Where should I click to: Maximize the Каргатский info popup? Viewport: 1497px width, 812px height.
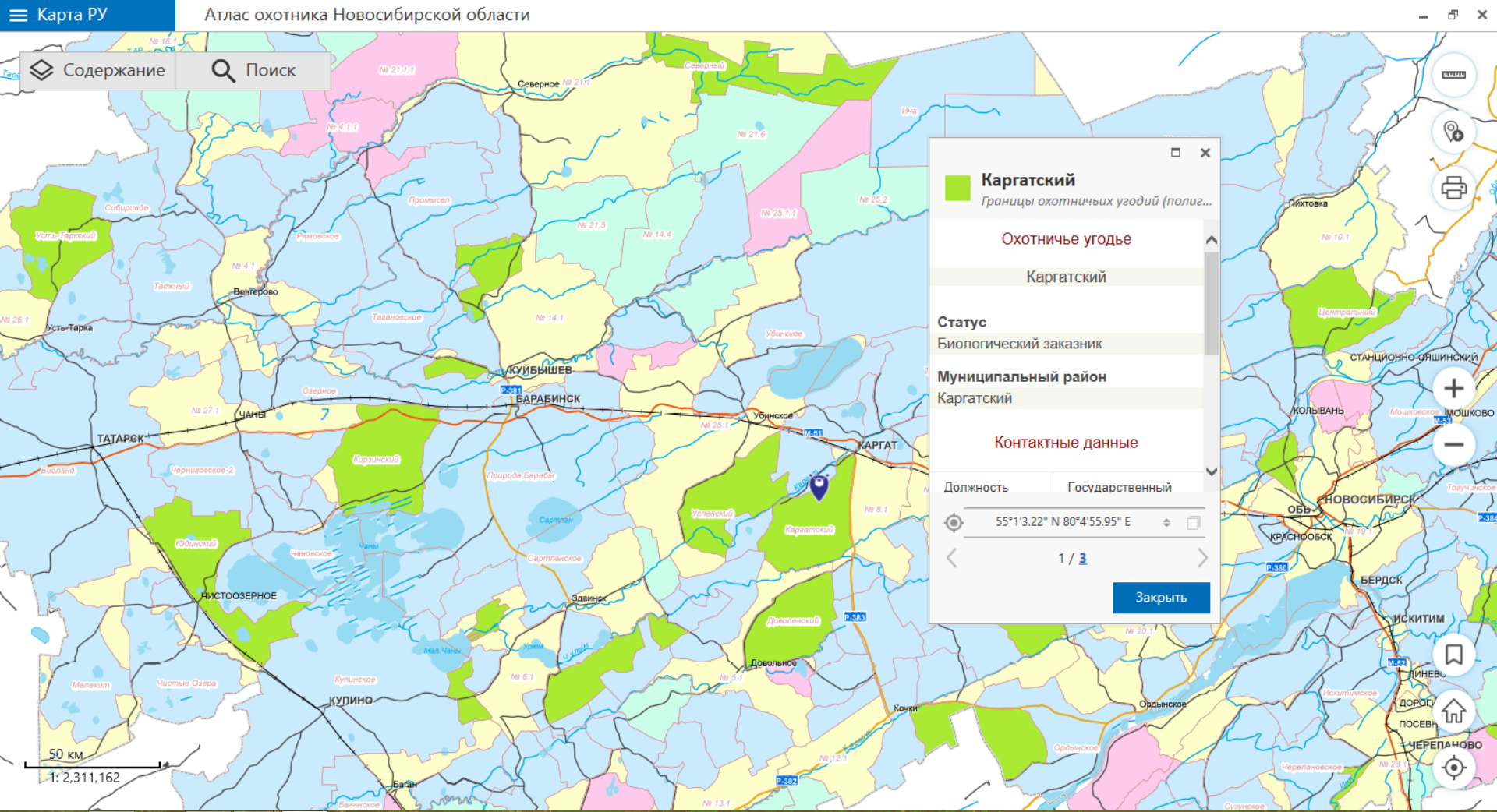[x=1176, y=153]
